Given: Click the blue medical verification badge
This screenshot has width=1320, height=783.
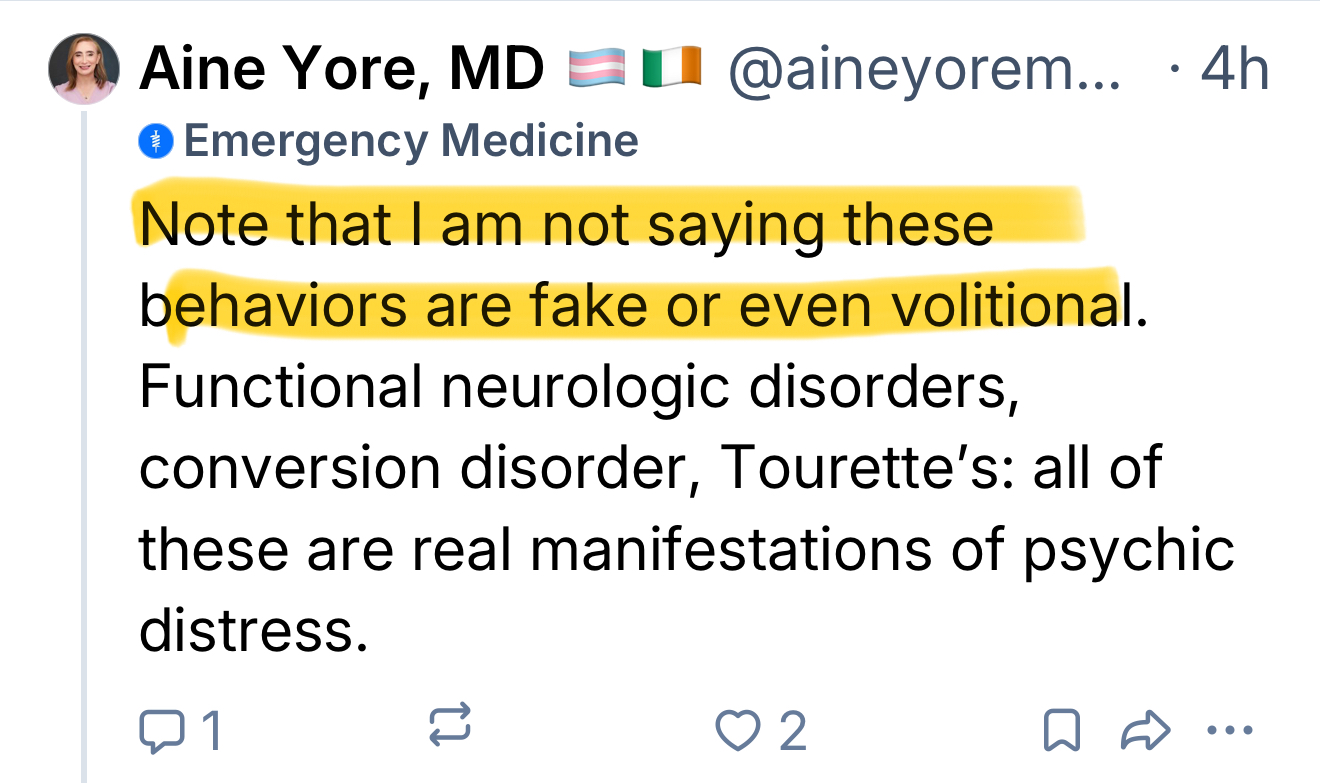Looking at the screenshot, I should pos(156,142).
